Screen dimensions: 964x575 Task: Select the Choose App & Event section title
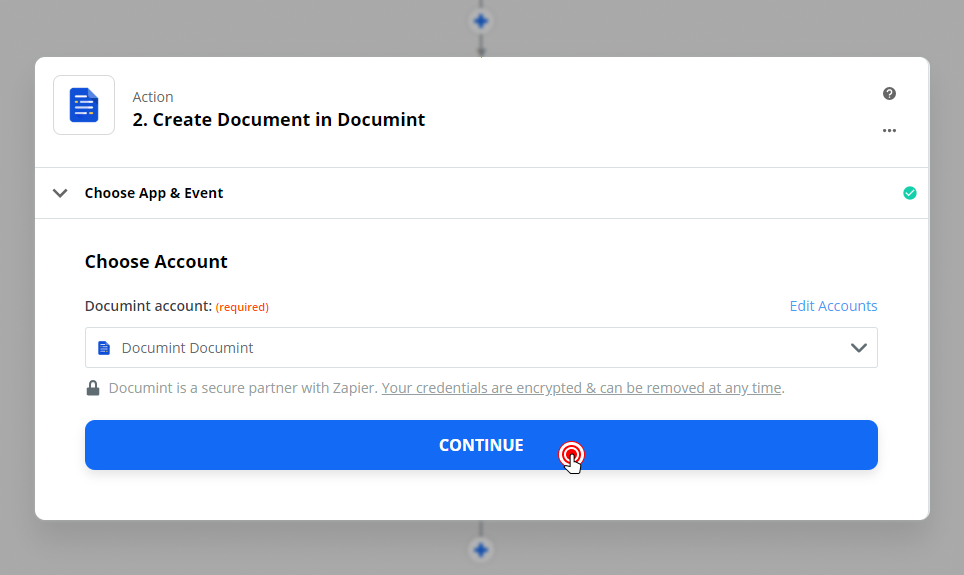point(154,193)
